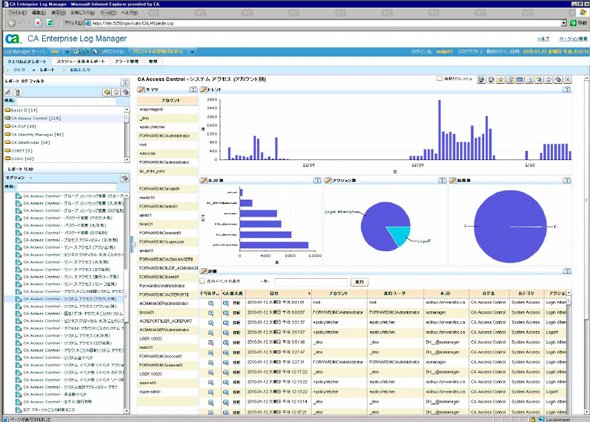Toggle the auto refresh checkbox
The image size is (590, 422).
[x=439, y=79]
